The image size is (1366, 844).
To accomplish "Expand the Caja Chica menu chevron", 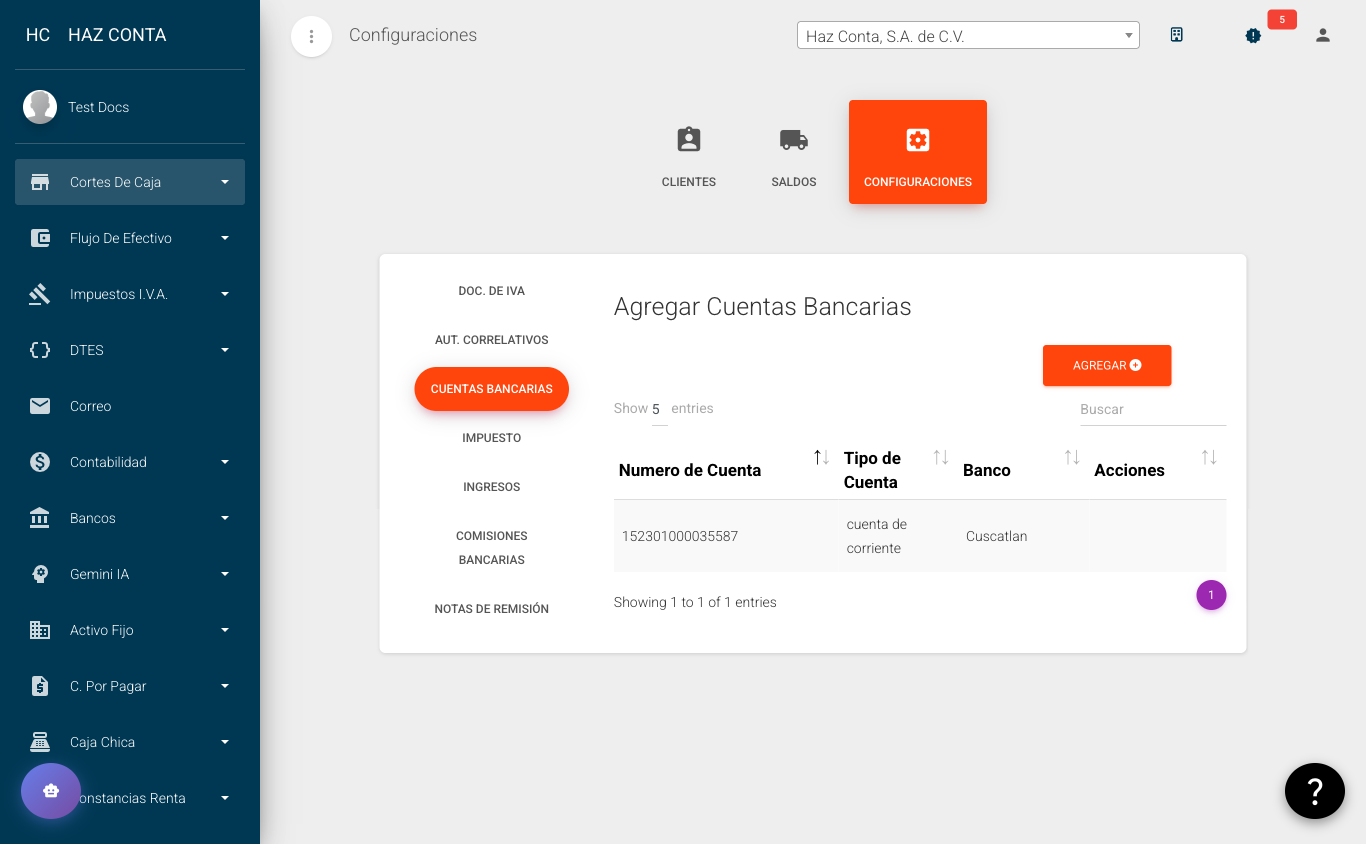I will (x=224, y=742).
